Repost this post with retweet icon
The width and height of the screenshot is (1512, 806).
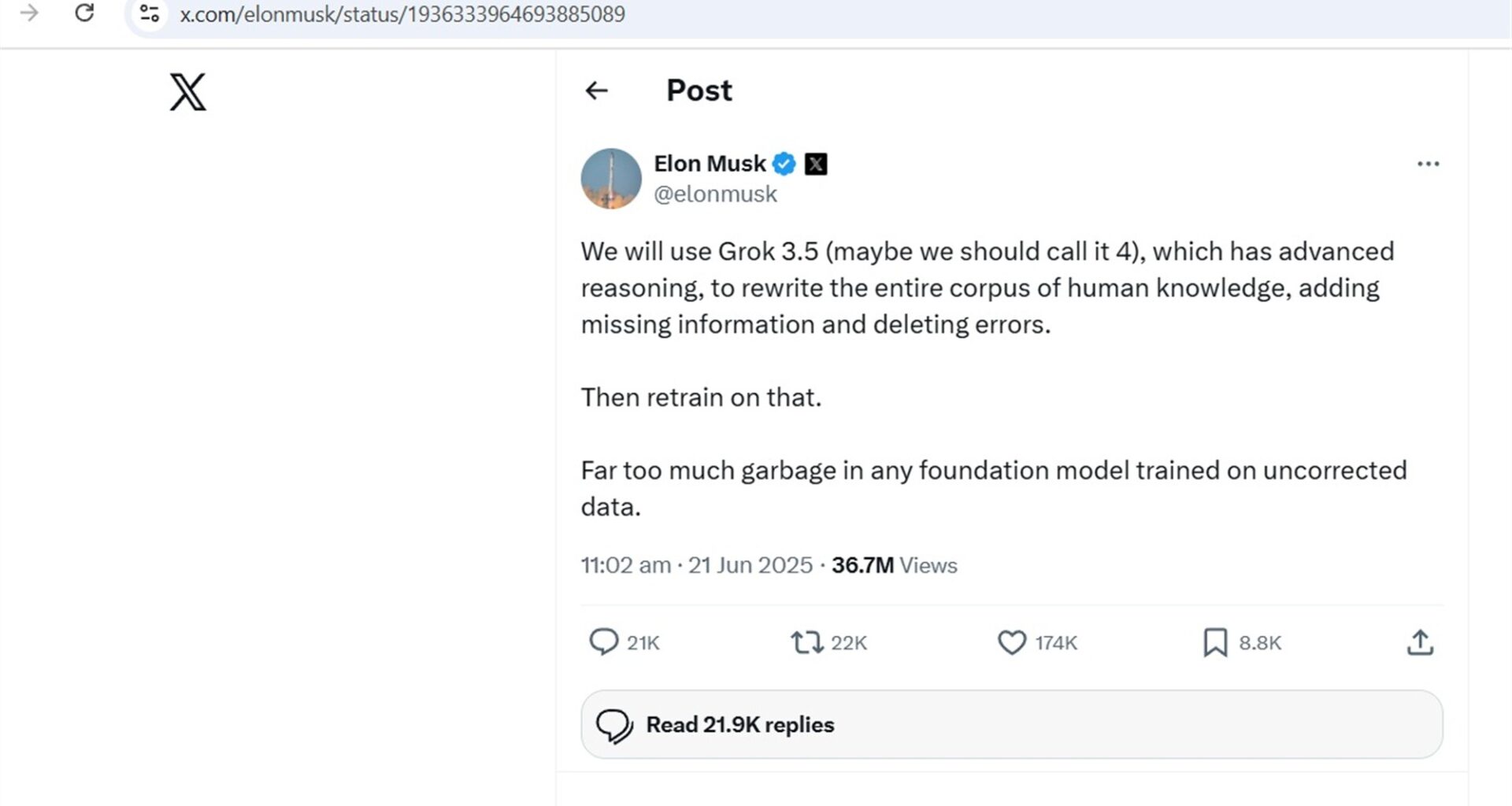pyautogui.click(x=806, y=642)
